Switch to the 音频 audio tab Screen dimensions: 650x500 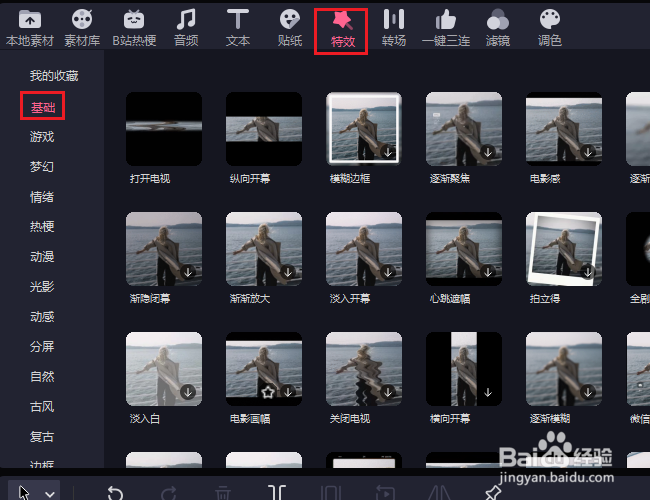186,28
